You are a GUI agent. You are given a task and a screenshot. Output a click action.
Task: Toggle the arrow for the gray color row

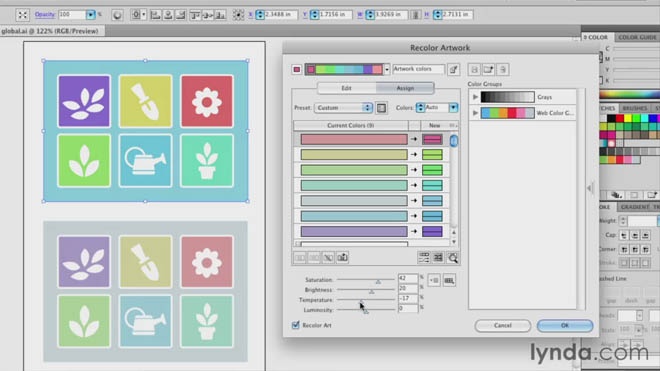click(414, 201)
